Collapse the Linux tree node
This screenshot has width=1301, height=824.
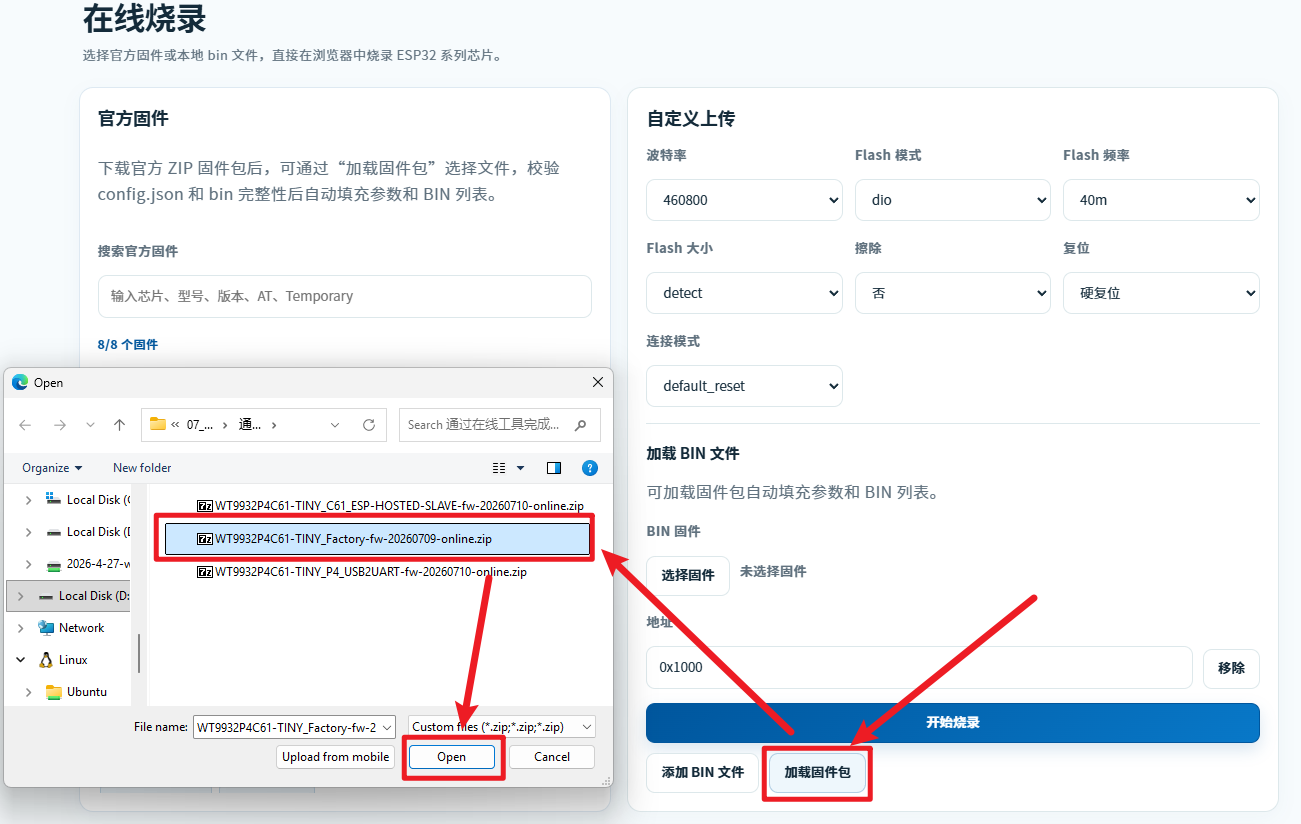[x=19, y=660]
